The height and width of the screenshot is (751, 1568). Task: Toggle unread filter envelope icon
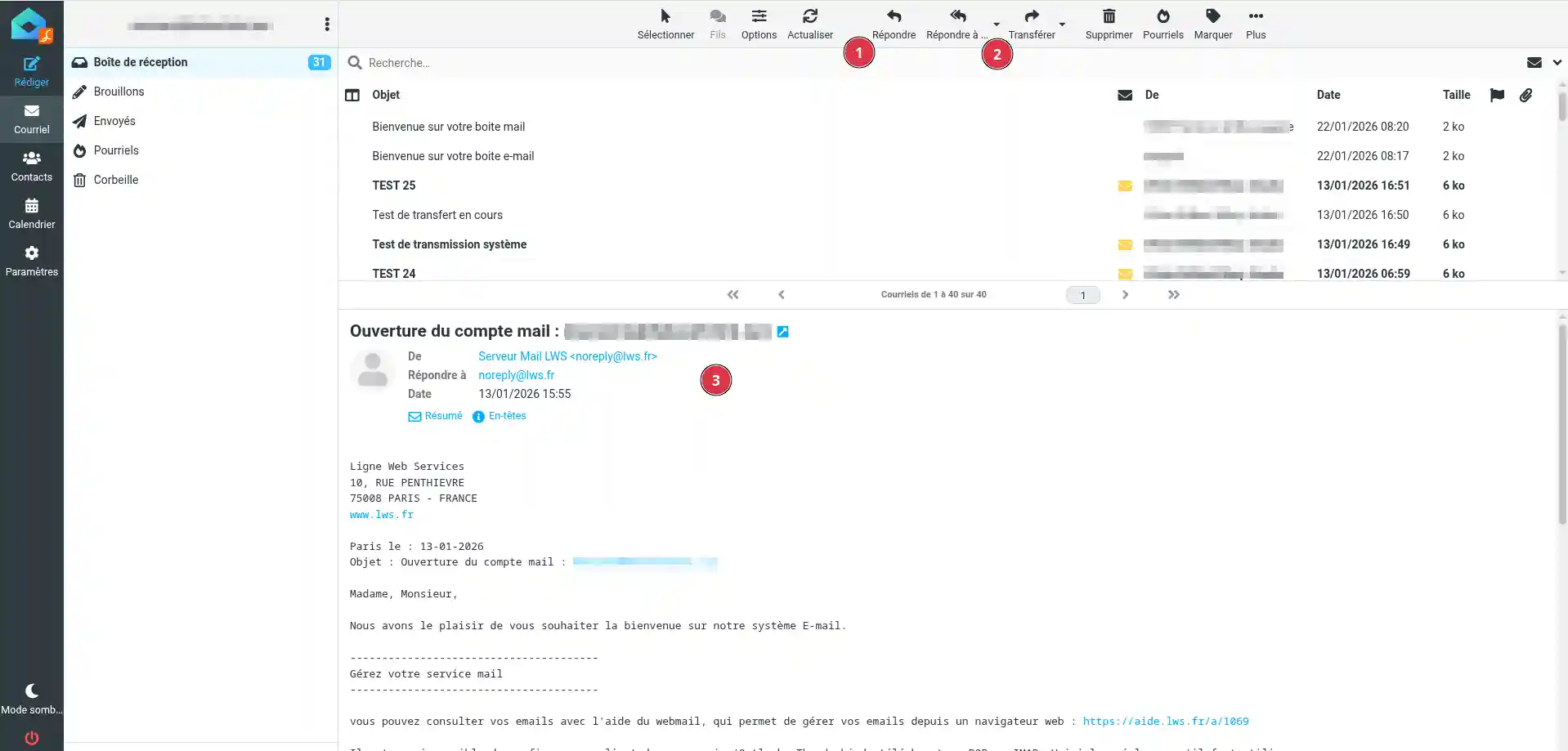pyautogui.click(x=1534, y=63)
